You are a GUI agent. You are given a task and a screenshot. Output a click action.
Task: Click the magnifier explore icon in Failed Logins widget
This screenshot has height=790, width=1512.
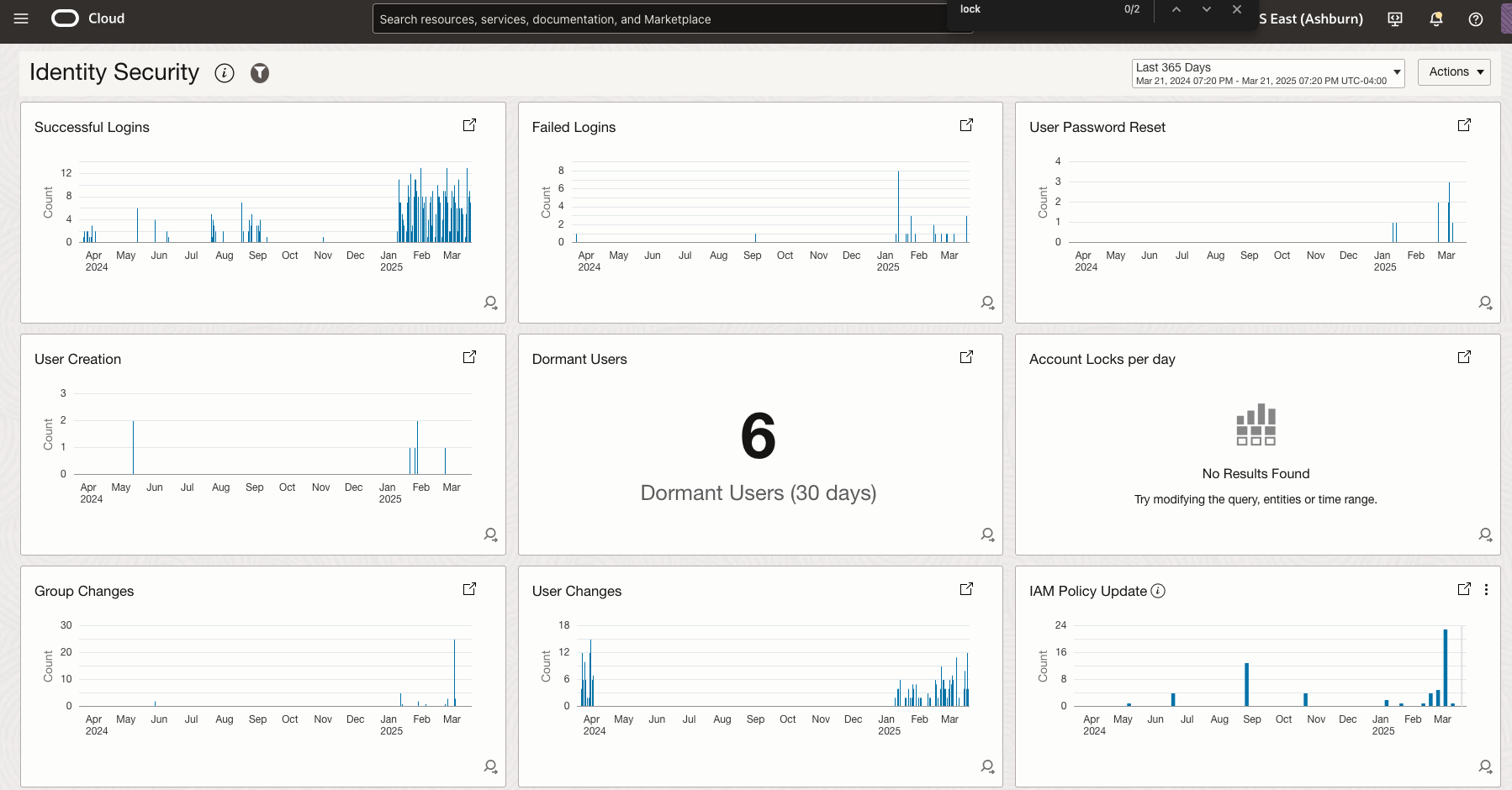point(987,303)
